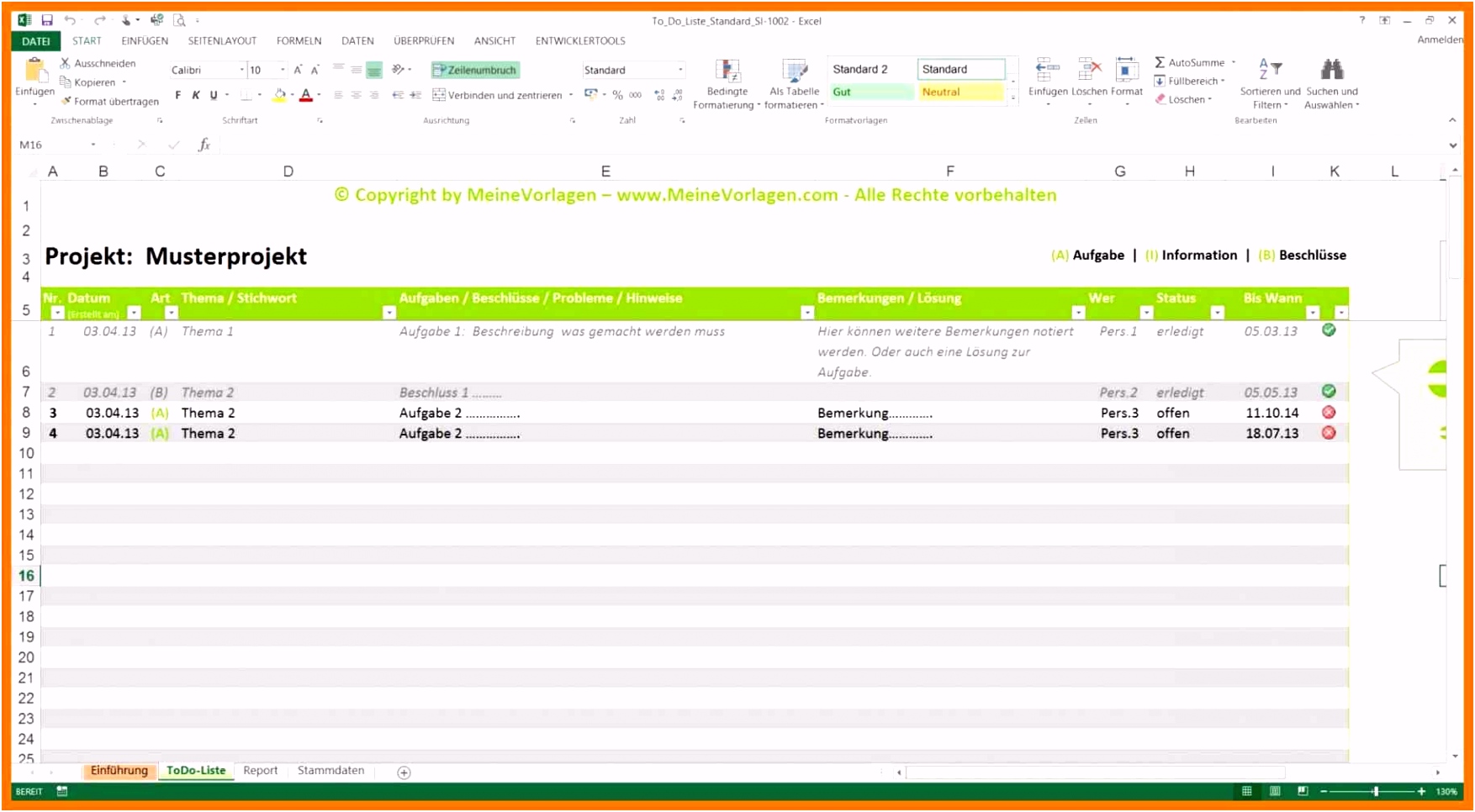Open the Wer column filter dropdown

point(1146,313)
